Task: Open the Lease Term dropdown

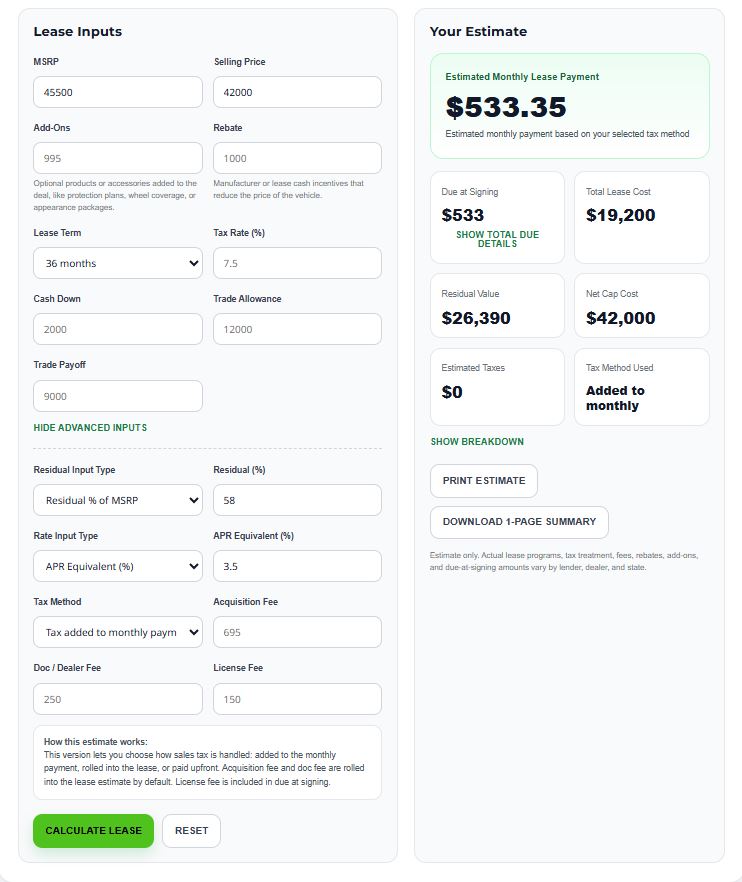Action: 117,263
